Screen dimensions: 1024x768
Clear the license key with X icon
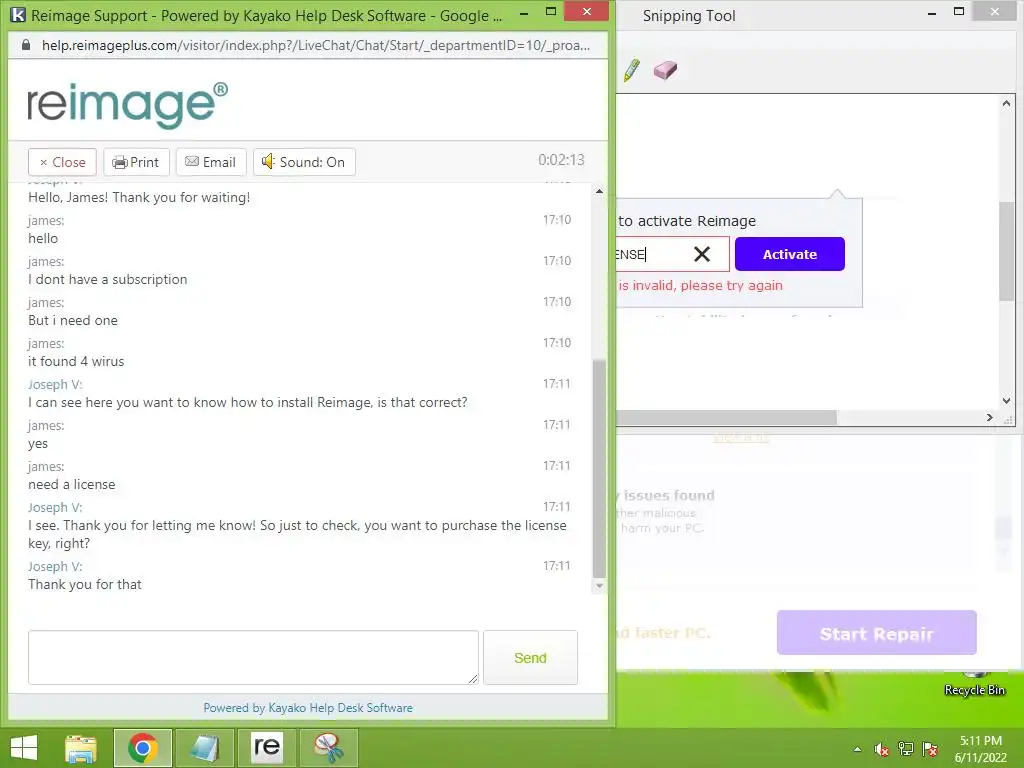pyautogui.click(x=702, y=254)
